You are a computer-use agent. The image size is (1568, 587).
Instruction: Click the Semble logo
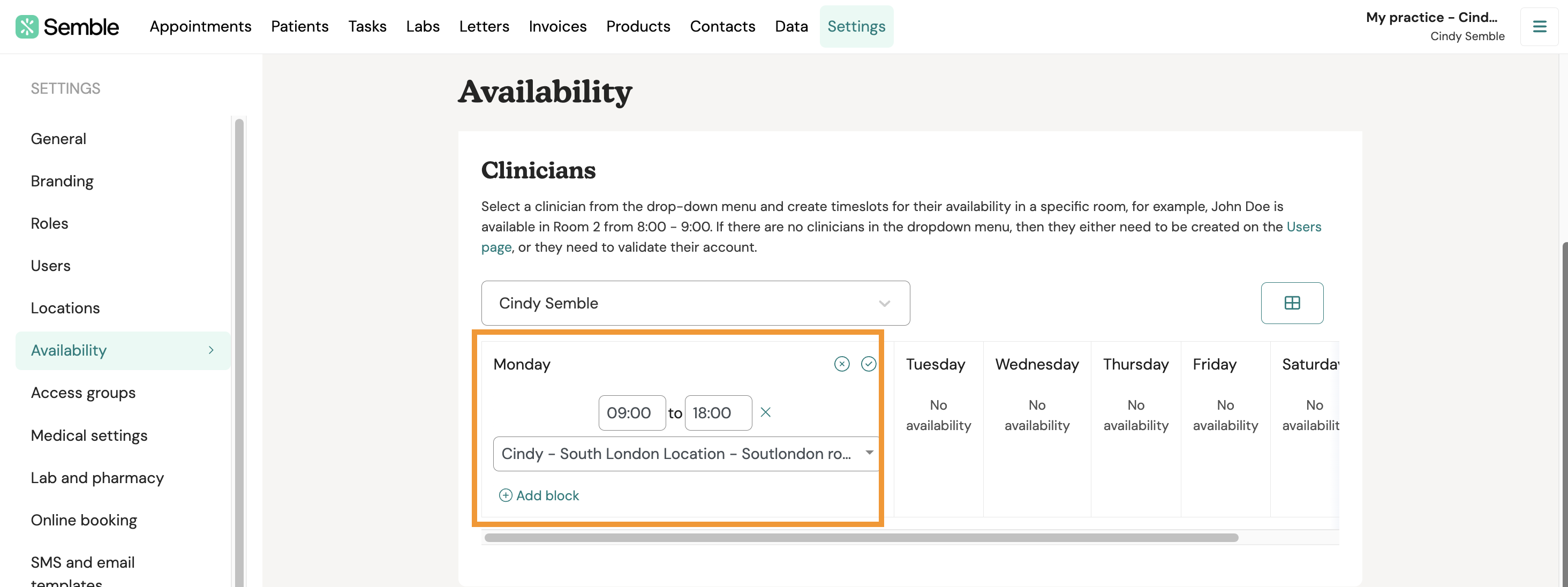click(67, 27)
